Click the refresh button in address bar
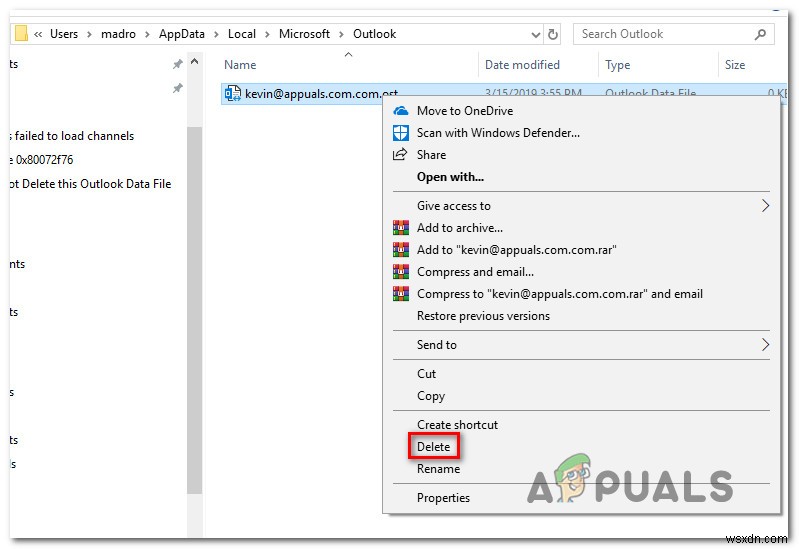The height and width of the screenshot is (549, 799). pyautogui.click(x=552, y=34)
